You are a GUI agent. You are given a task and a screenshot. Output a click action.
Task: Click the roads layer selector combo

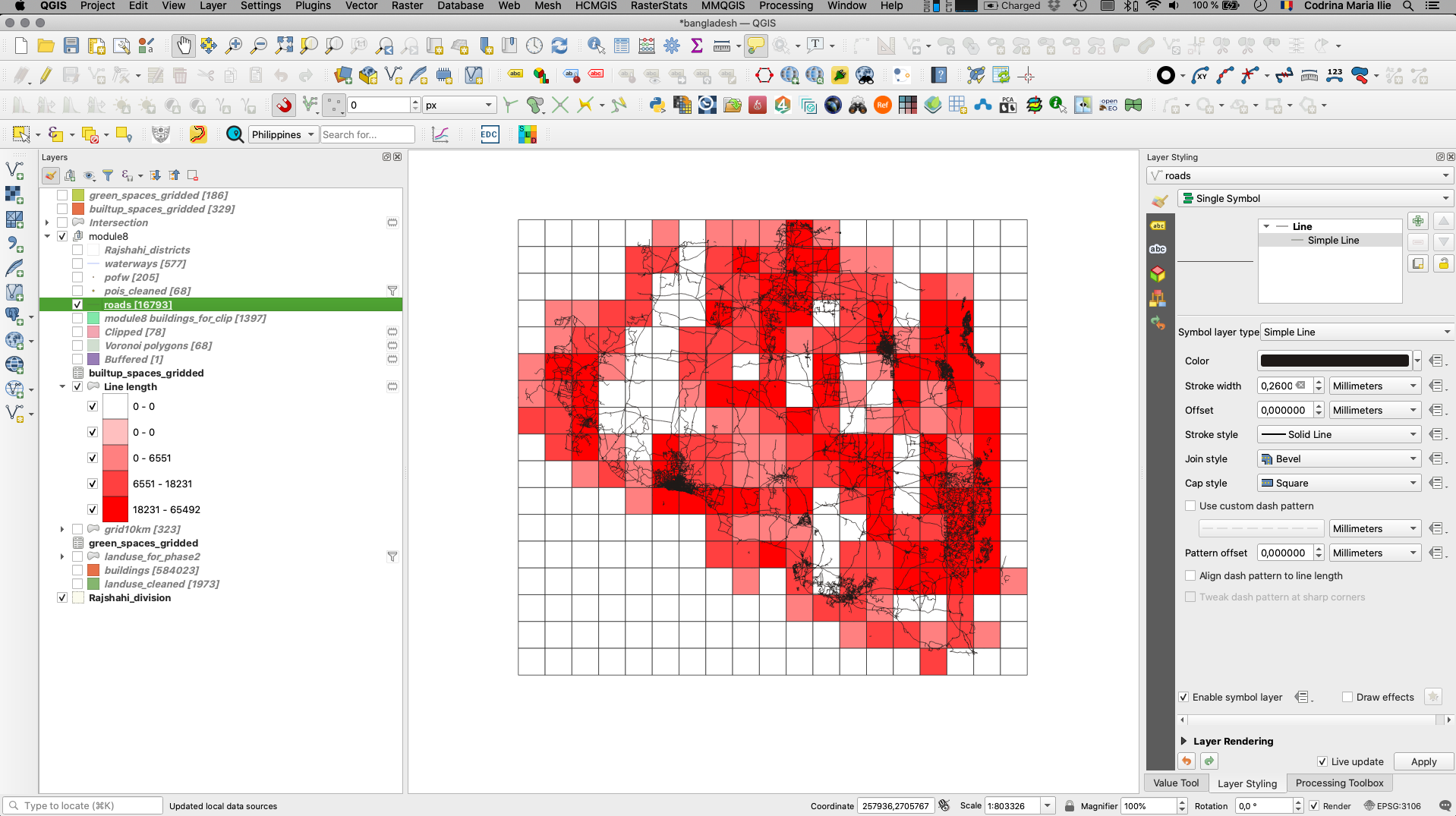(1300, 175)
